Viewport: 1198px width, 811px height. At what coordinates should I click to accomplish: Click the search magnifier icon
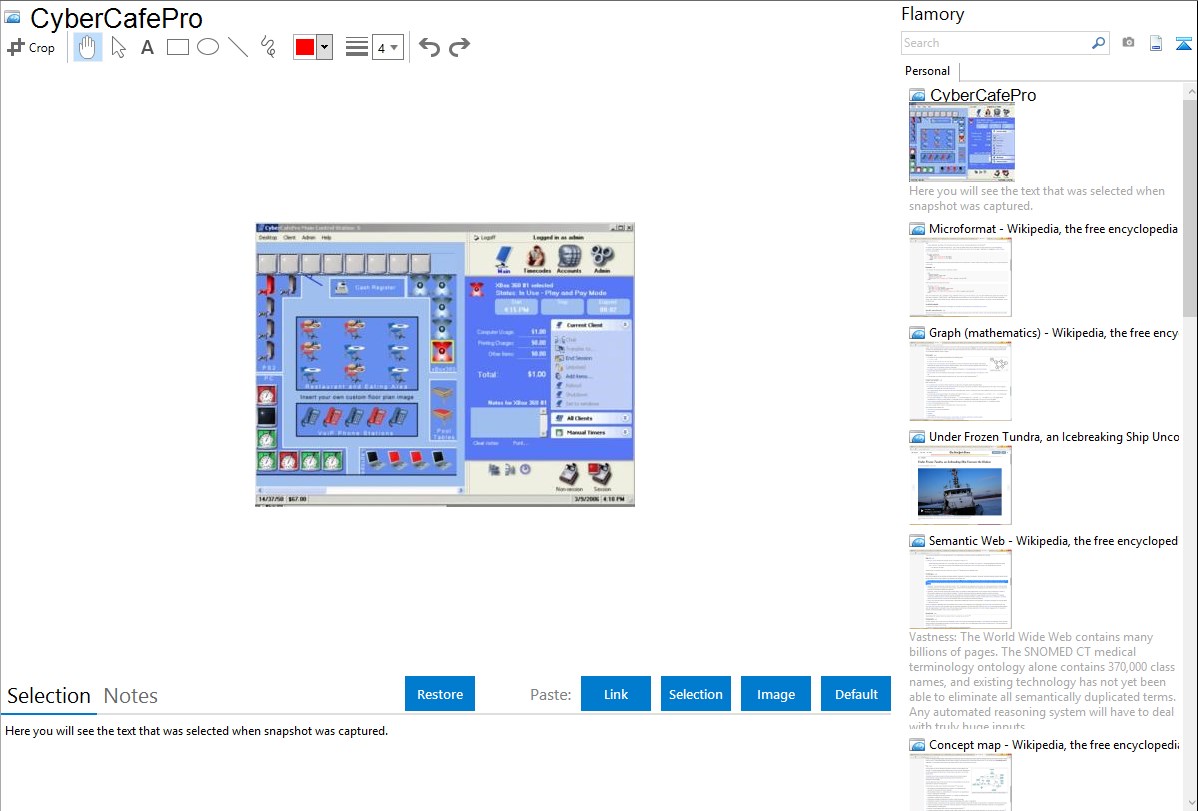point(1099,43)
